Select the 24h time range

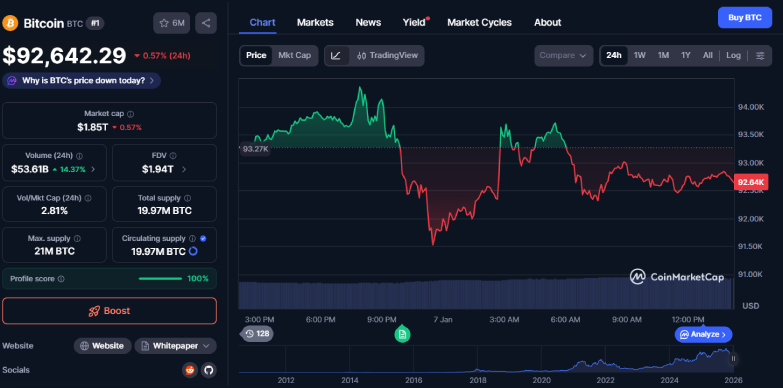614,55
